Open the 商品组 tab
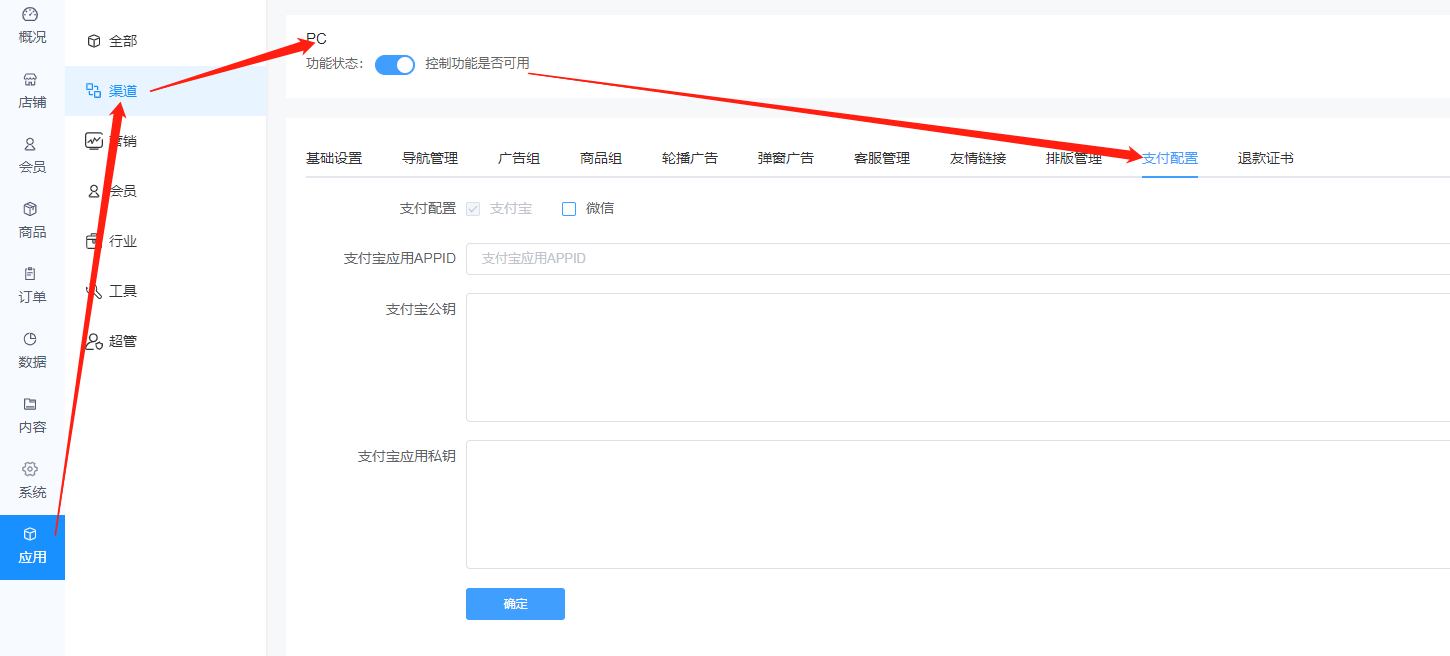Screen dimensions: 1450x656 click(601, 158)
